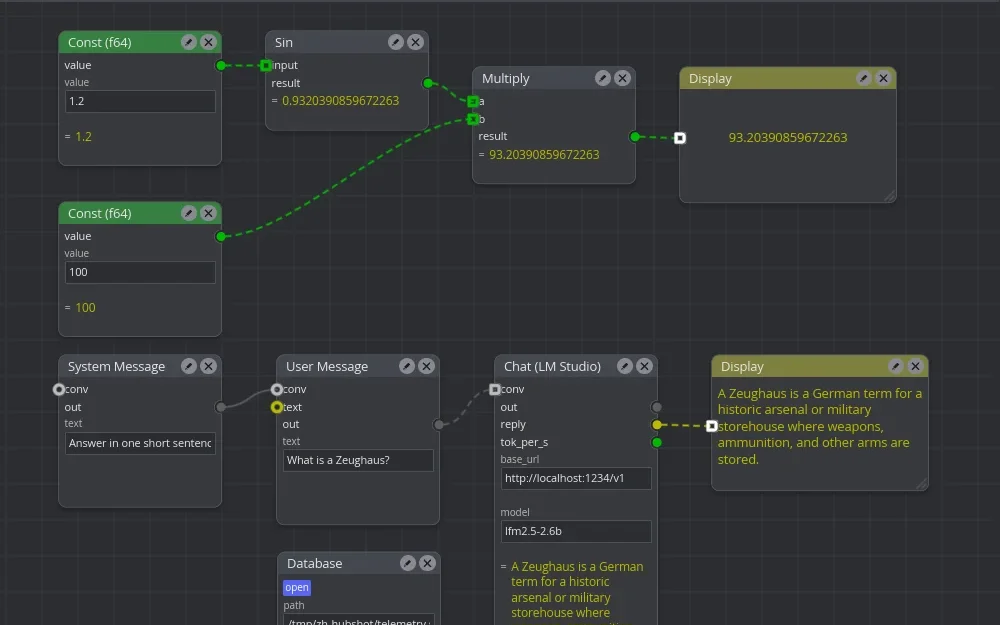Screen dimensions: 1000x625
Task: Open the Multiply node's edit pencil
Action: [603, 78]
